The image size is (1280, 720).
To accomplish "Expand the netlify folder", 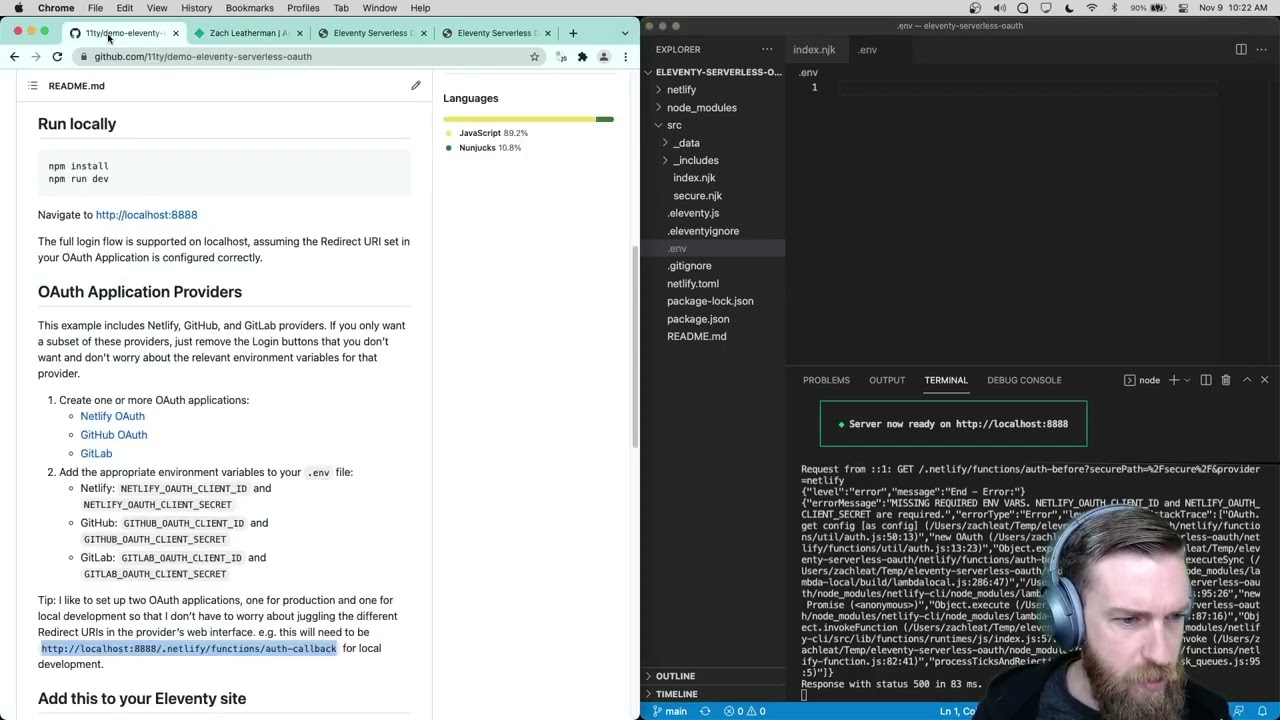I will click(x=715, y=90).
